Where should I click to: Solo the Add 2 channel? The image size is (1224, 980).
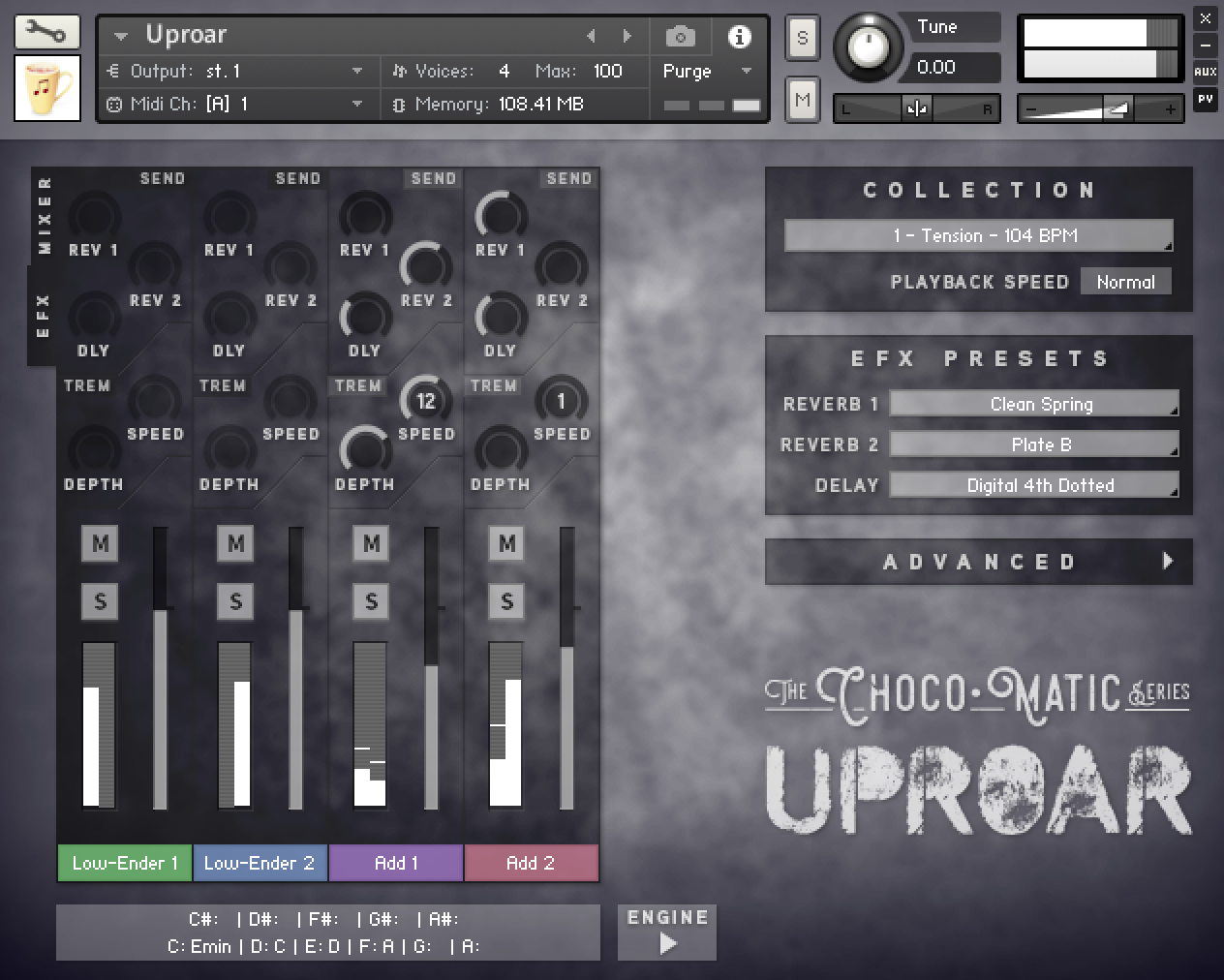pyautogui.click(x=506, y=601)
